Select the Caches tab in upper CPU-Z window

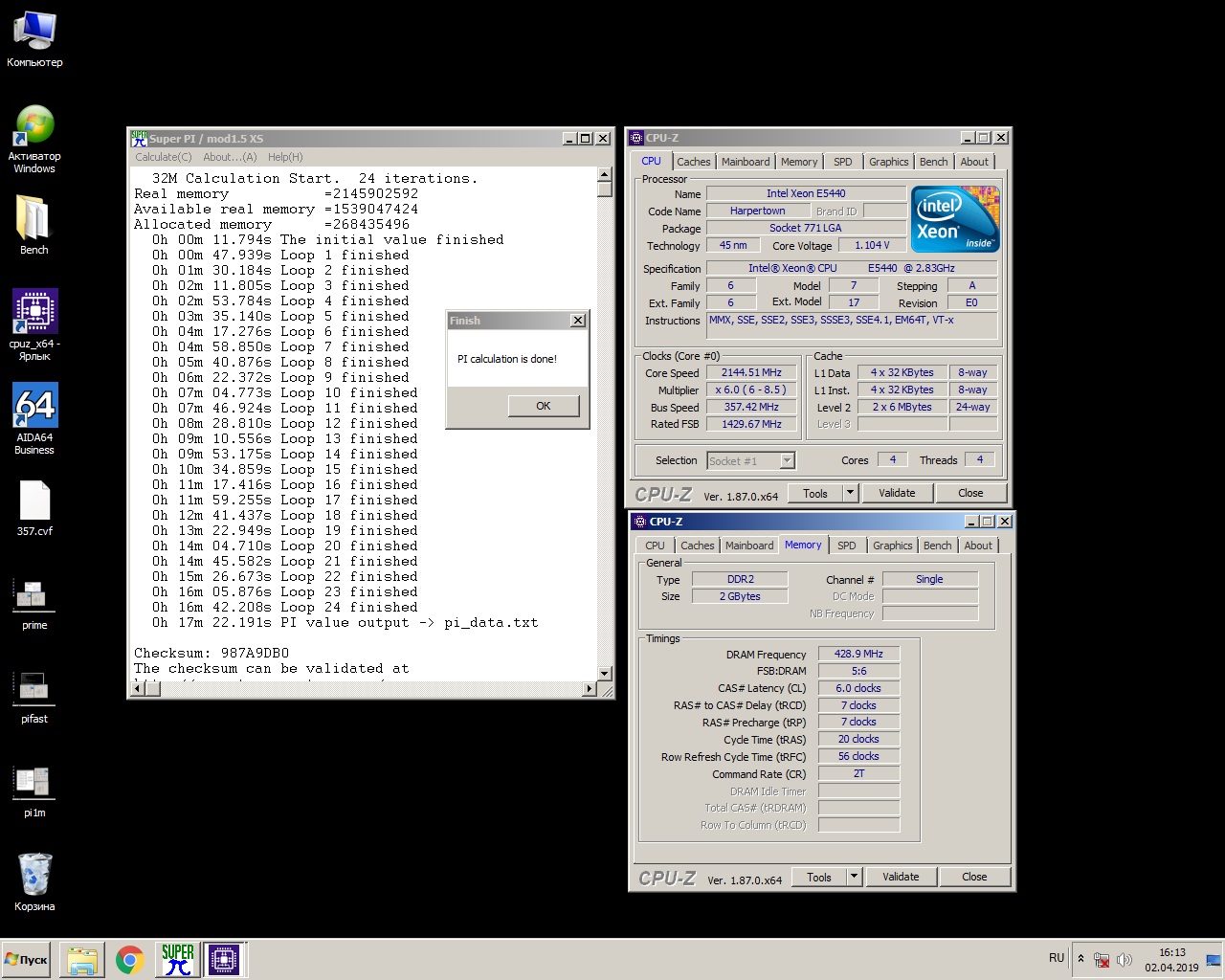point(694,162)
